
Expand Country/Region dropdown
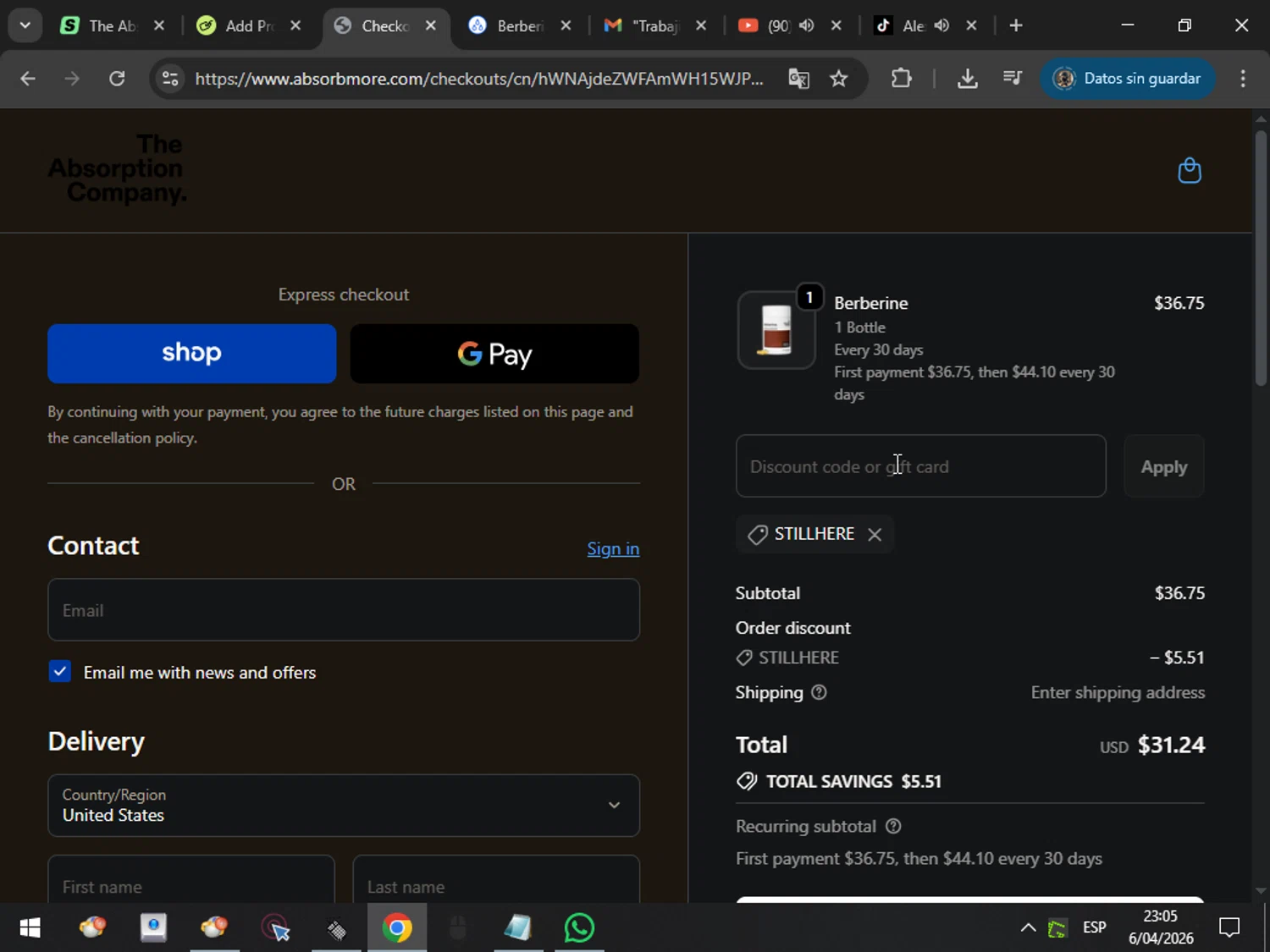(344, 806)
